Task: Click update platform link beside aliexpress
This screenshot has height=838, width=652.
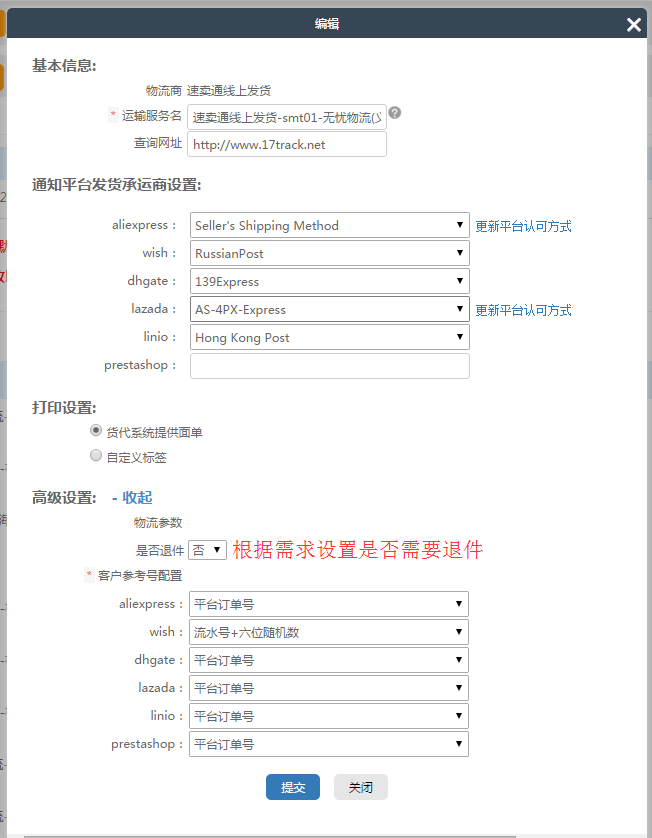Action: pyautogui.click(x=523, y=227)
